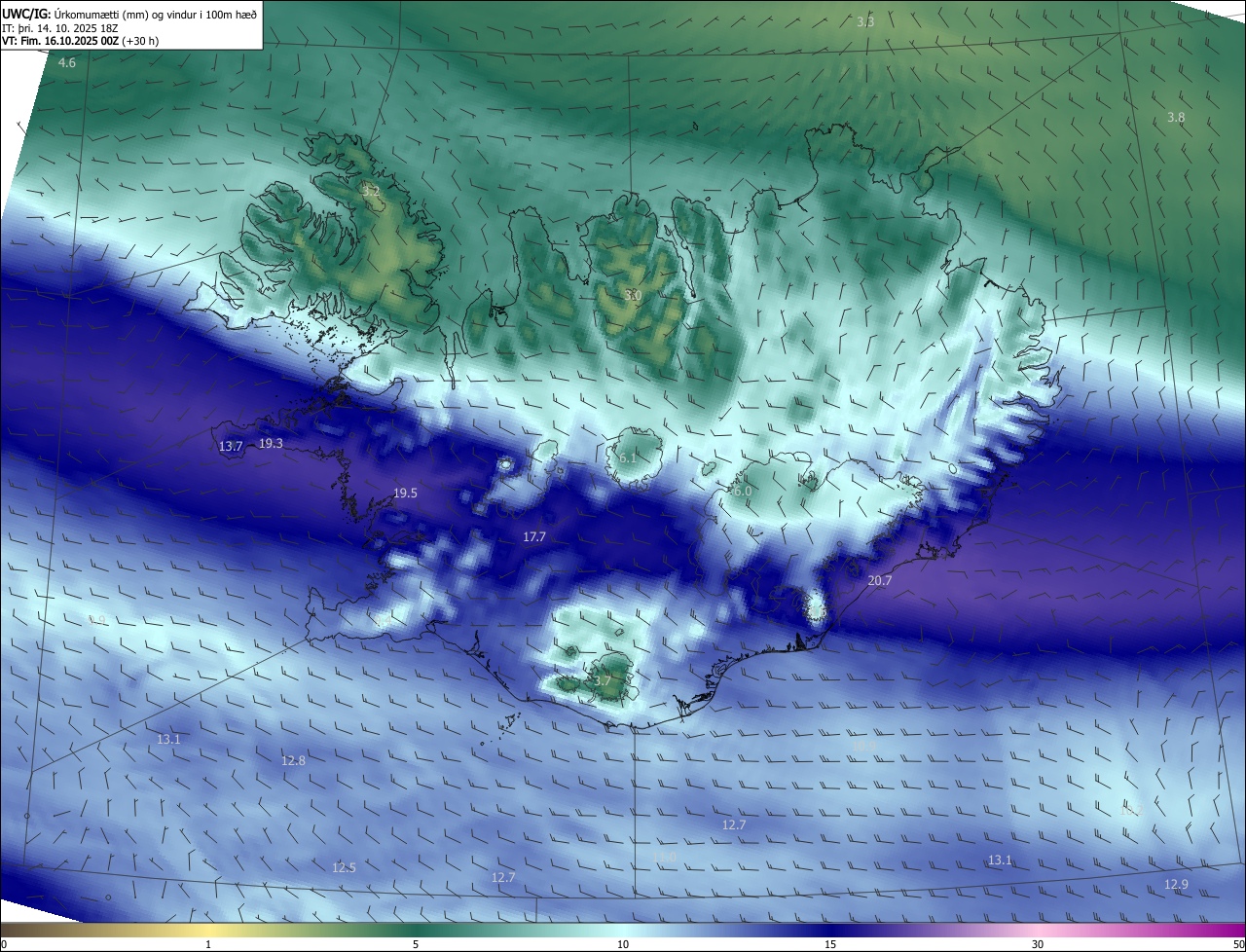Click the map title 'Úrkomumætti (mm) og vindur í 100m hæð'
1246x952 pixels.
tap(156, 14)
